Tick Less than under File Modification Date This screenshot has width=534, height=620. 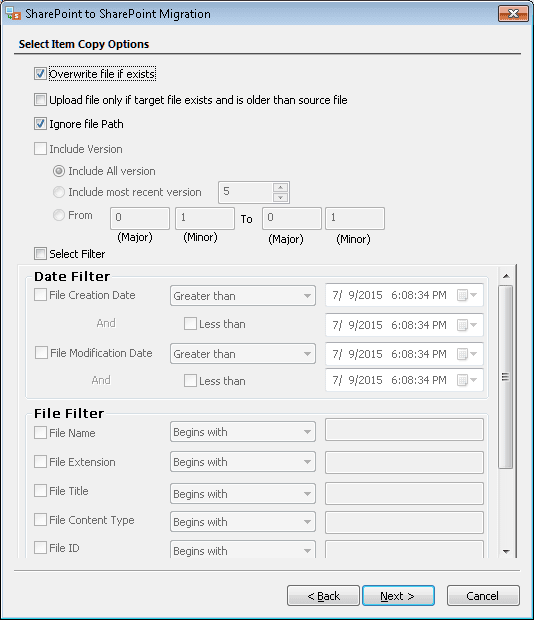[190, 380]
